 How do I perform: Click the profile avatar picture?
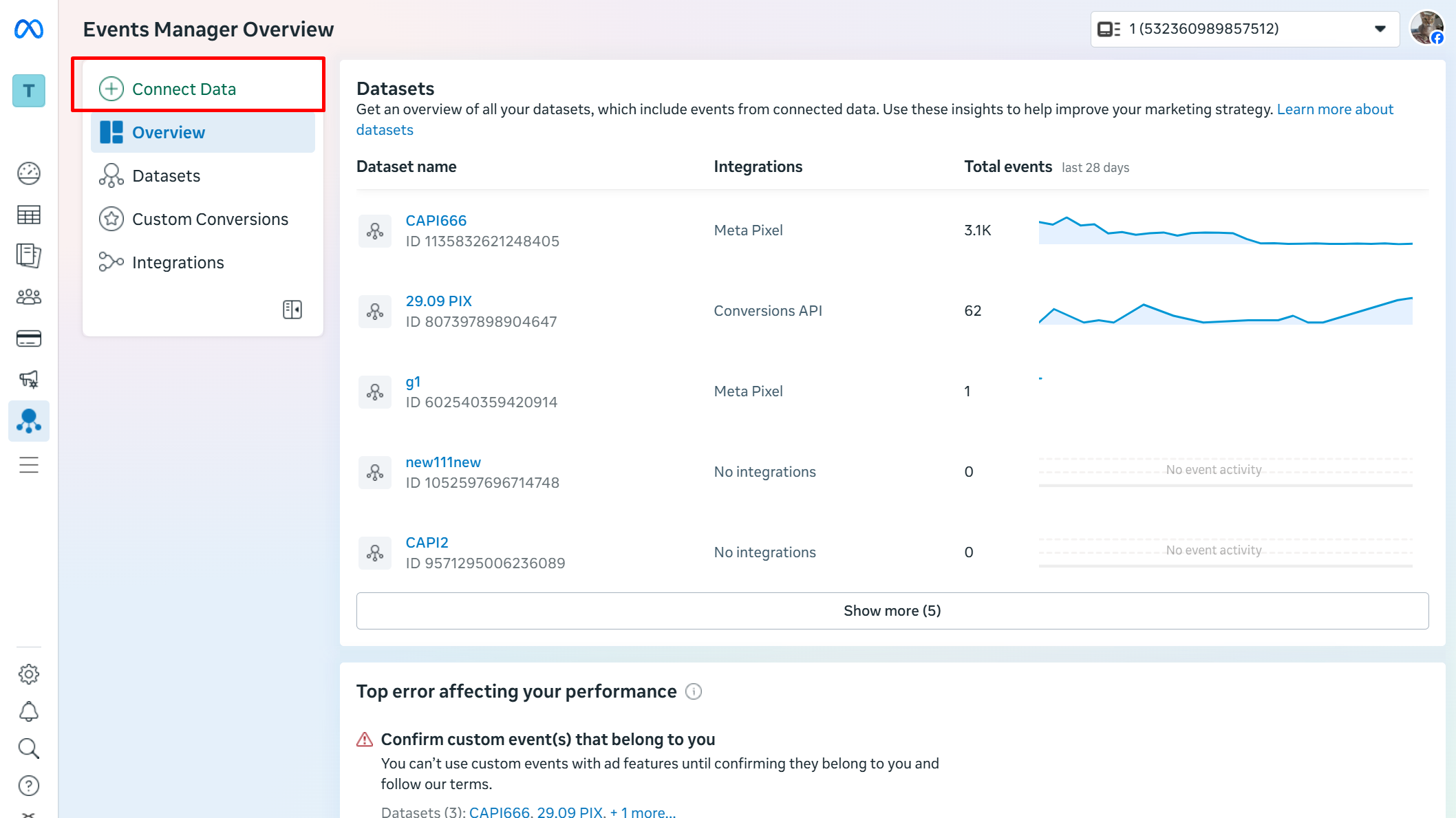click(1426, 29)
